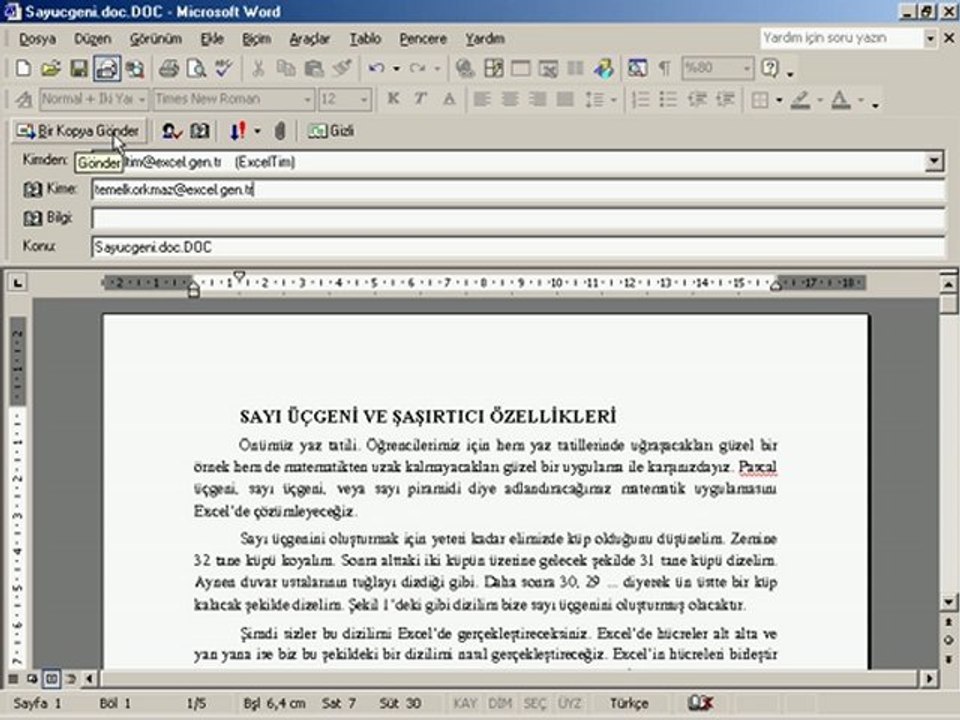Open the Ekle menu
The height and width of the screenshot is (720, 960).
pos(212,39)
